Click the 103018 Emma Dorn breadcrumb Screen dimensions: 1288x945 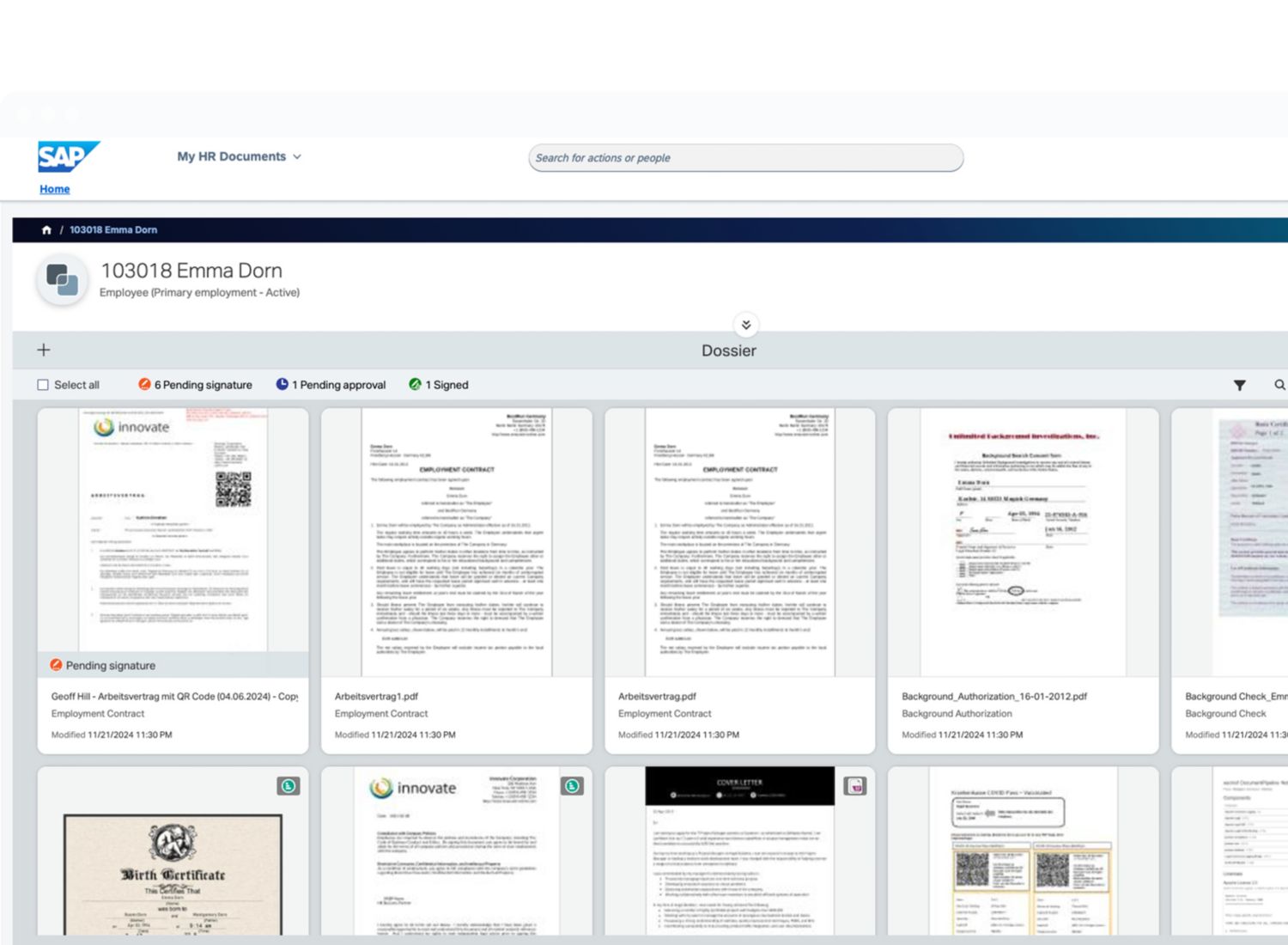point(113,230)
